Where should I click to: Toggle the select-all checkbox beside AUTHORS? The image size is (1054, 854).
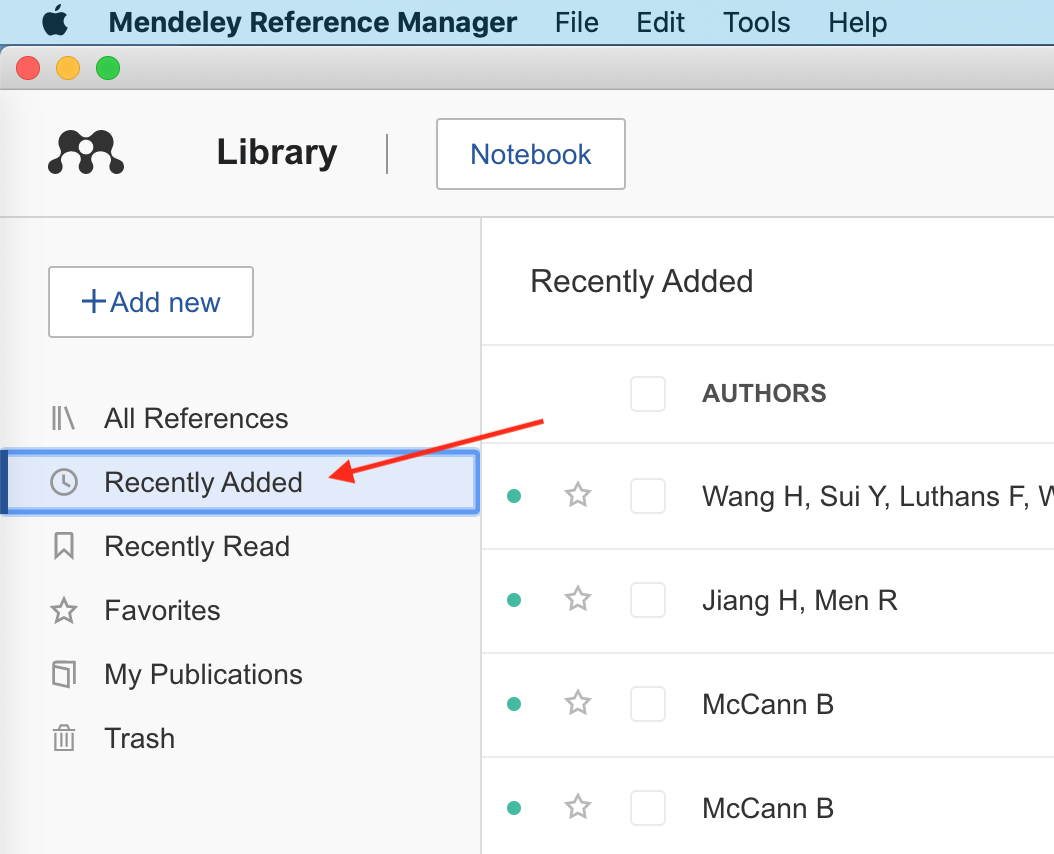[x=648, y=393]
